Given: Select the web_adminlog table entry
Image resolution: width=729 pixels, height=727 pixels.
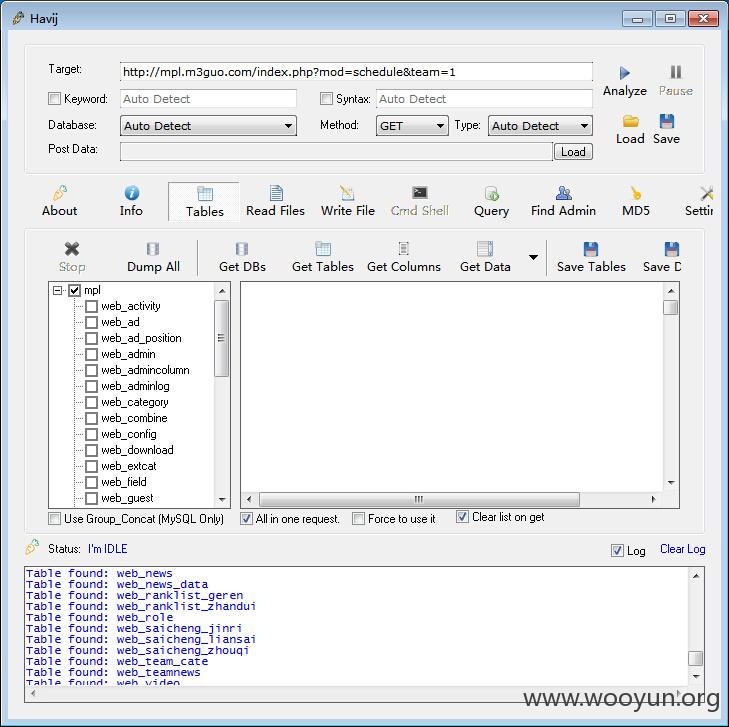Looking at the screenshot, I should (x=135, y=386).
